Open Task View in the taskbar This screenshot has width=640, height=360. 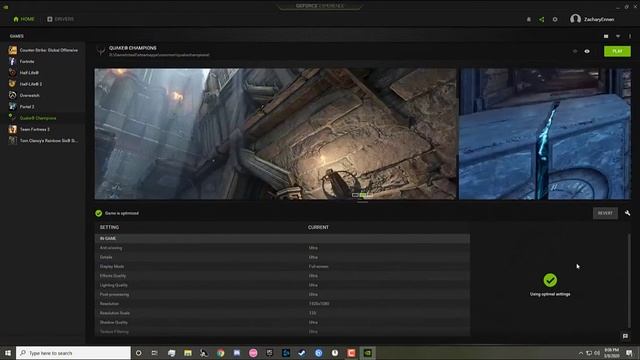pyautogui.click(x=155, y=353)
